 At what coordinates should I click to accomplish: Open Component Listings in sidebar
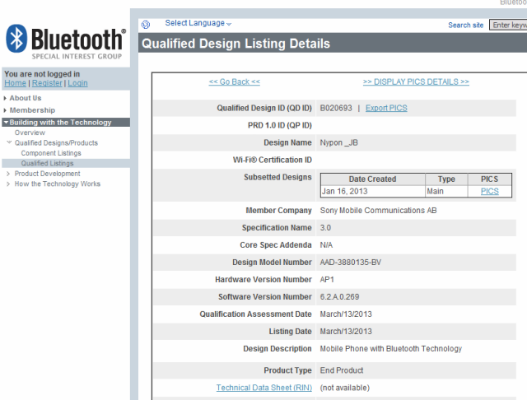(51, 153)
